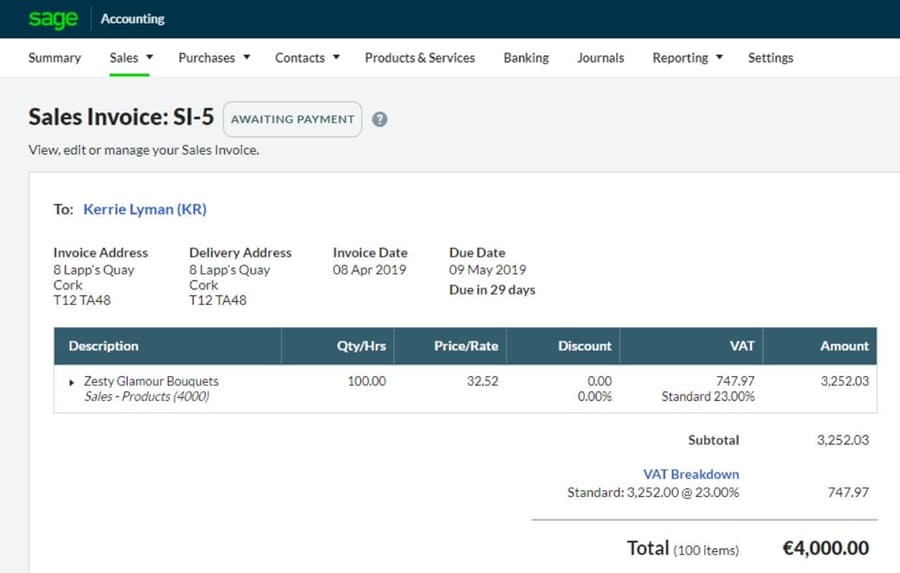Navigate to Banking

pyautogui.click(x=526, y=58)
